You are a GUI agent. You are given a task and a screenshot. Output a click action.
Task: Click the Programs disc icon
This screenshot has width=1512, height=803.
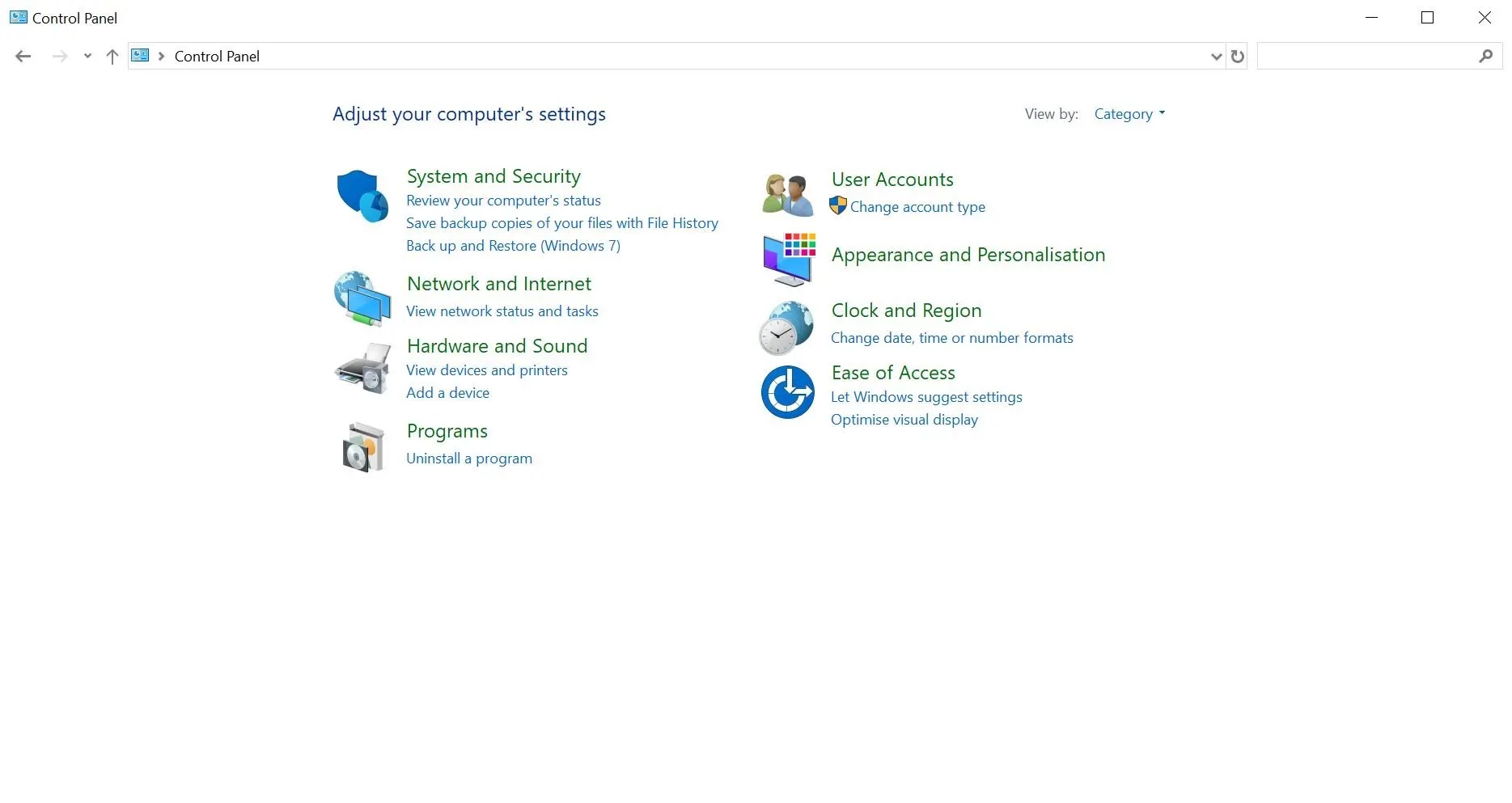point(362,446)
